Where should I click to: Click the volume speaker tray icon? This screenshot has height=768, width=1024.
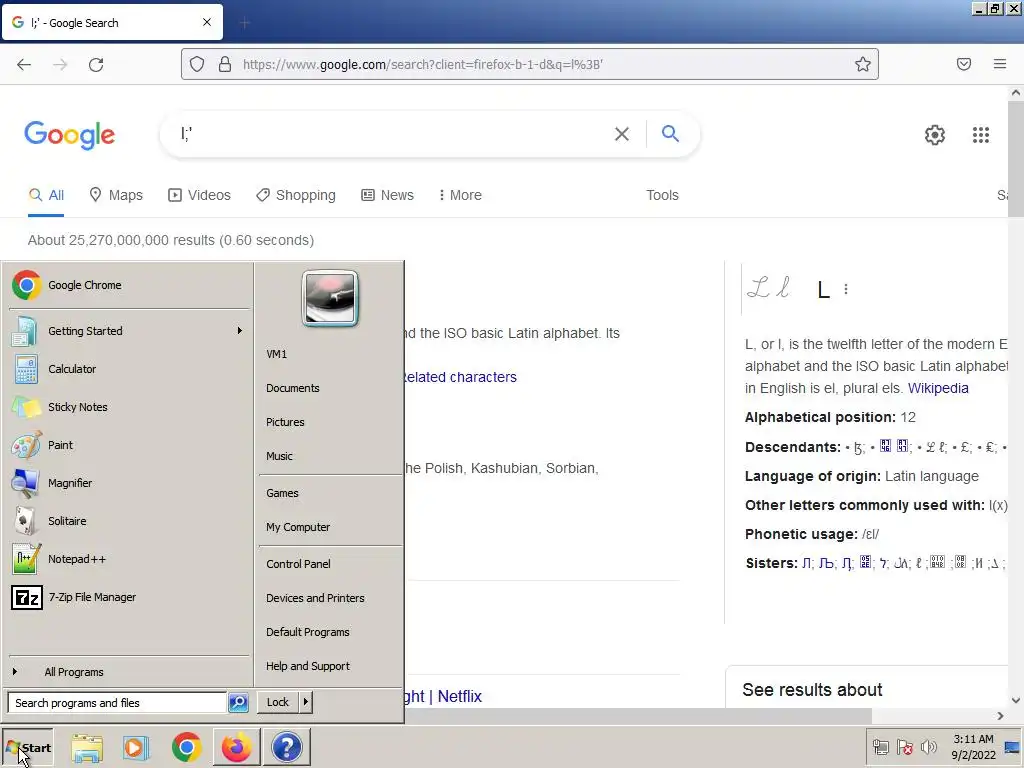(x=928, y=747)
